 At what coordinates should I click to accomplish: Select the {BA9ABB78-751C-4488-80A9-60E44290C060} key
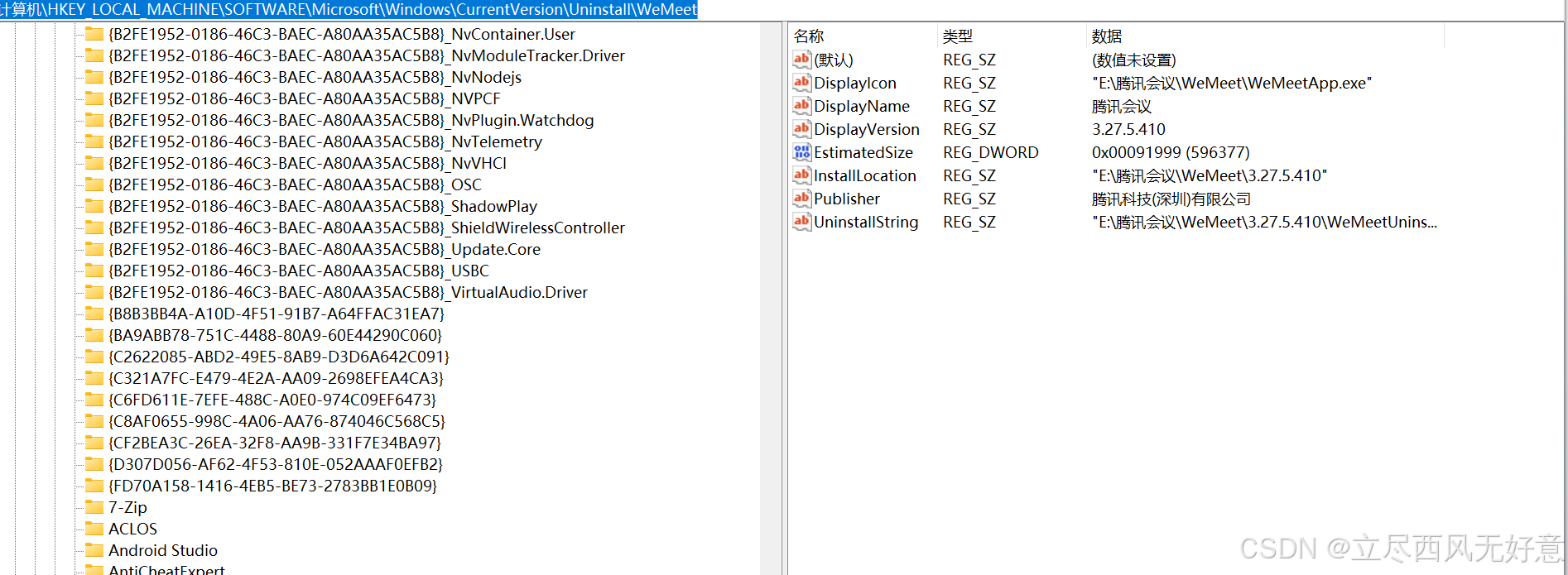pyautogui.click(x=276, y=335)
